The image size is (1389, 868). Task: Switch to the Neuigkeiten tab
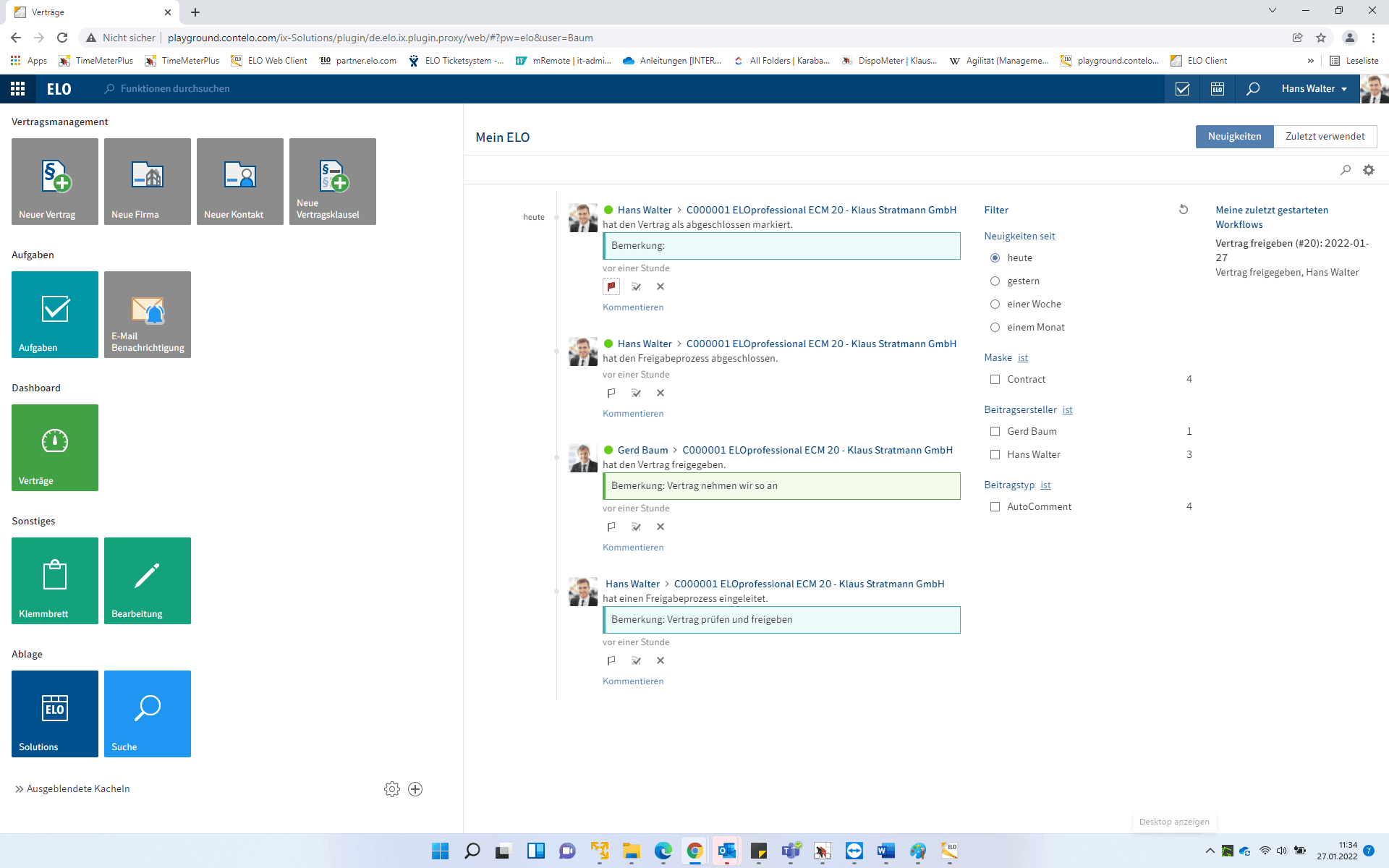(x=1234, y=137)
